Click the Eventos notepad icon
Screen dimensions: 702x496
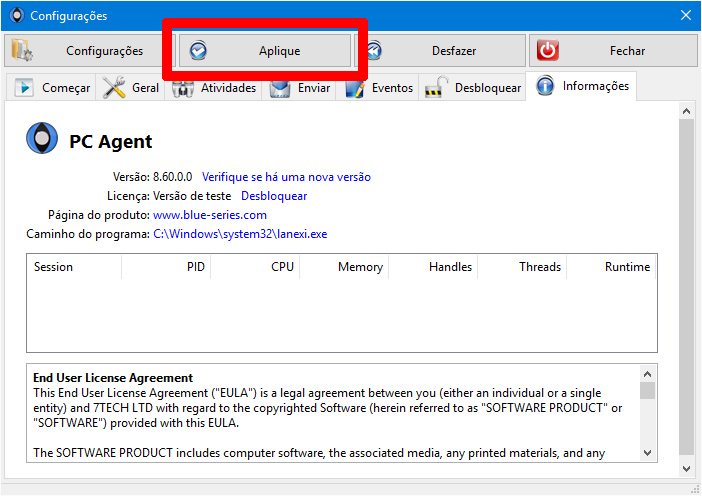(x=355, y=88)
